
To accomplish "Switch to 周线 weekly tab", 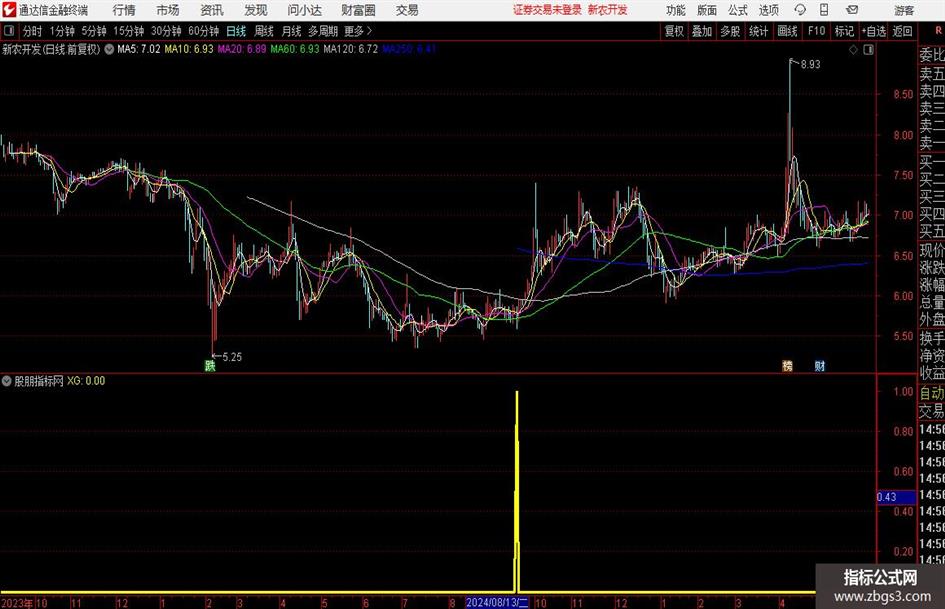I will pos(264,31).
